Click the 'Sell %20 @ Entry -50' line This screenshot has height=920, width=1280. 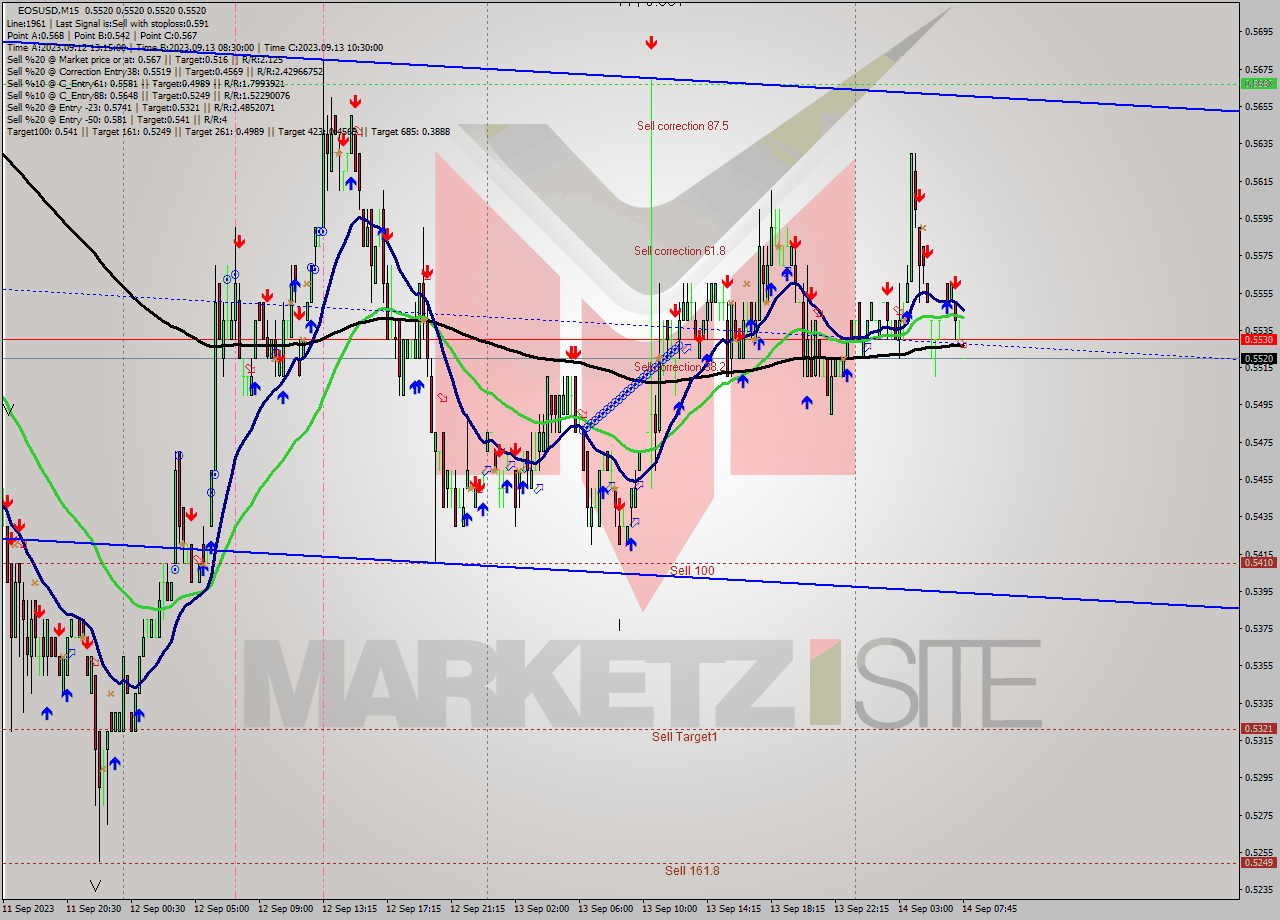117,119
